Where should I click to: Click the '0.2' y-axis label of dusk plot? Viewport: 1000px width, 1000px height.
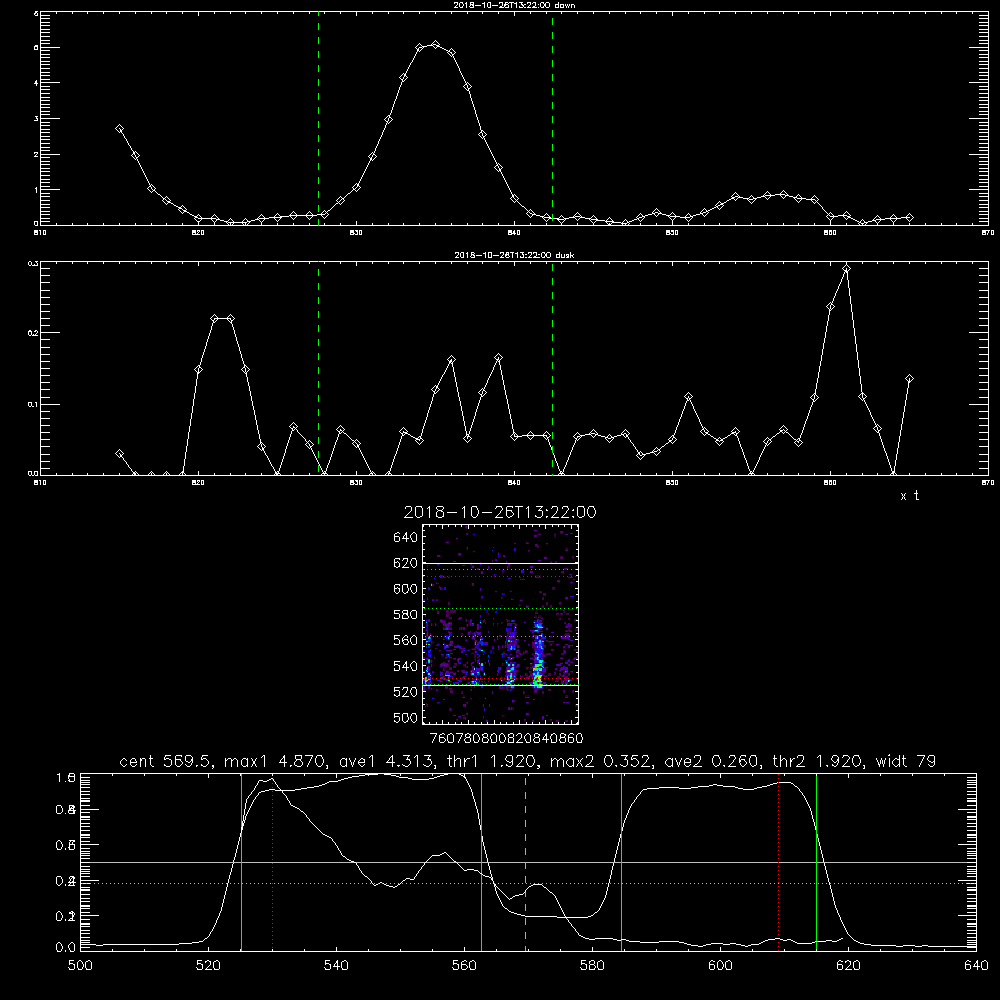(34, 333)
